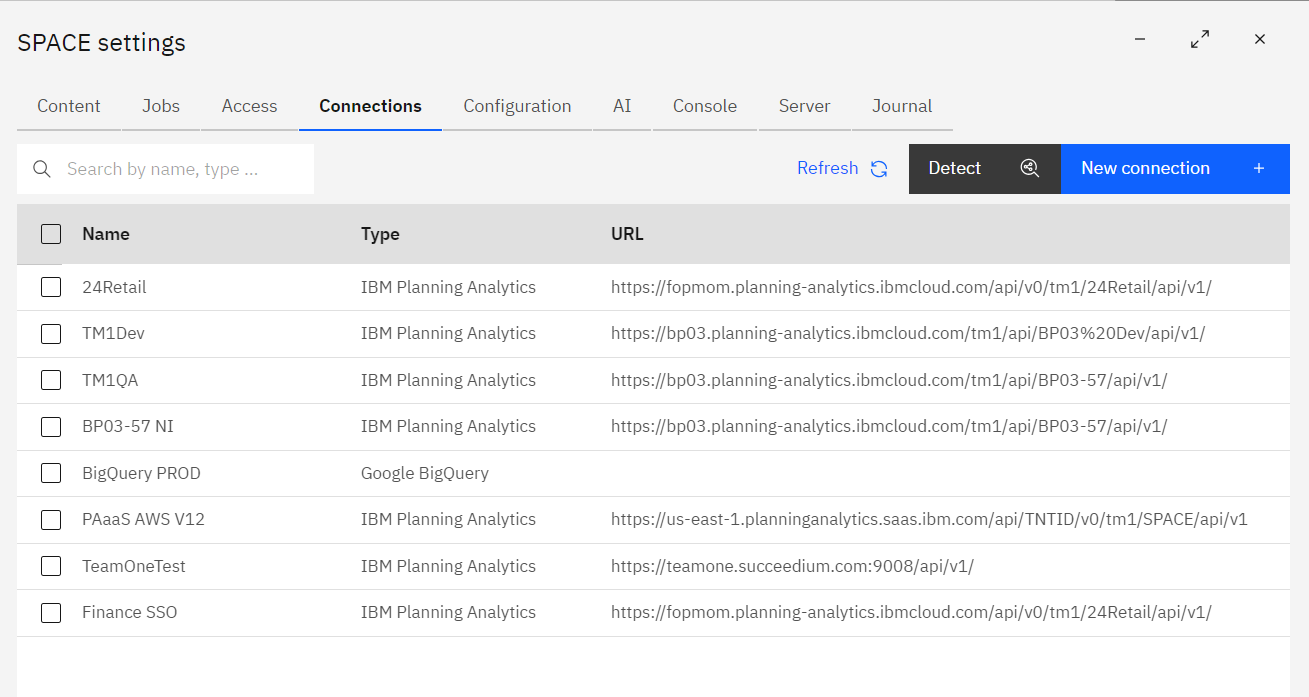Open the TeamOneTest connection name

coord(134,566)
